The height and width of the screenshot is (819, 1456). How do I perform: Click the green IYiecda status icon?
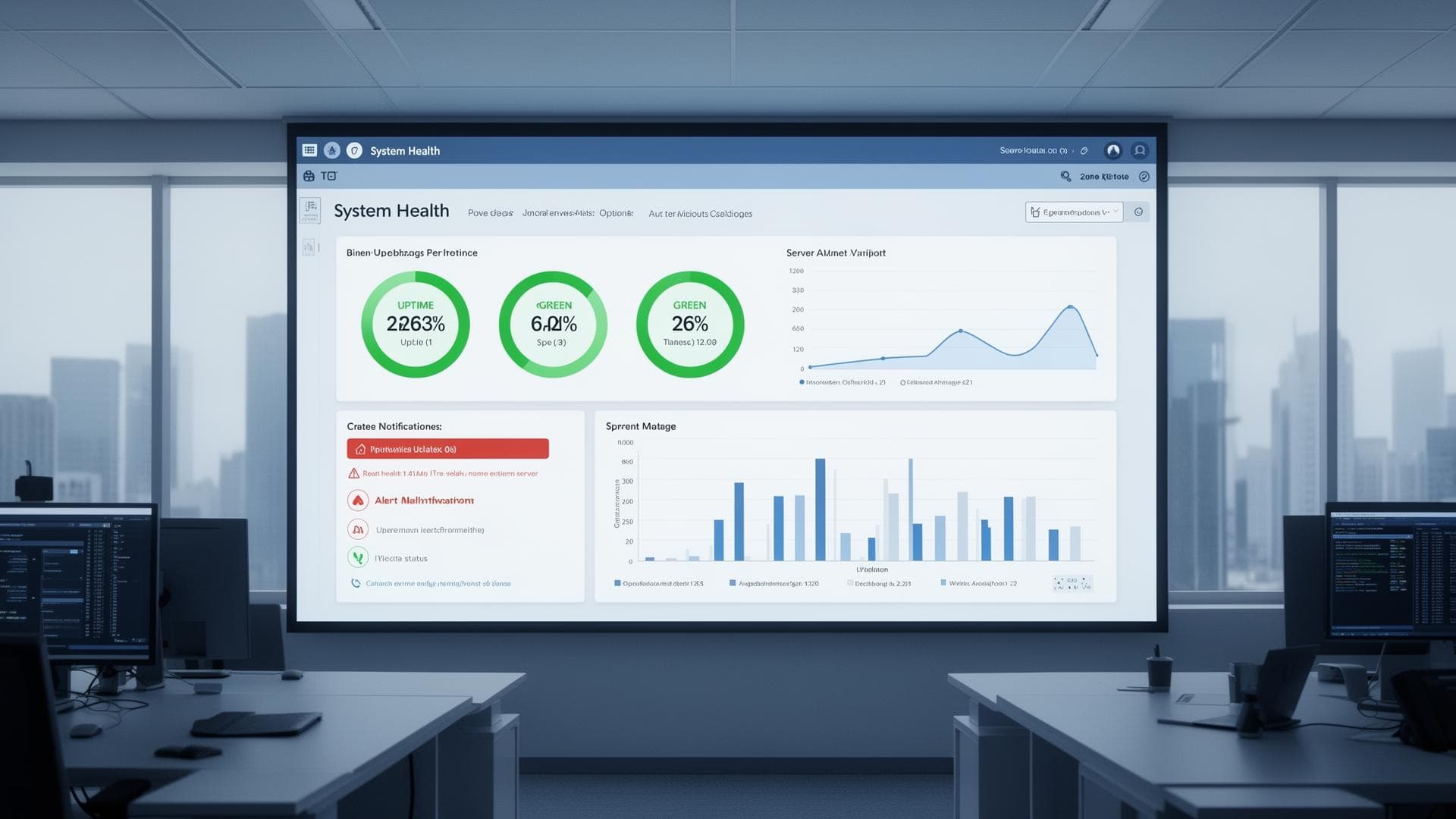coord(358,558)
